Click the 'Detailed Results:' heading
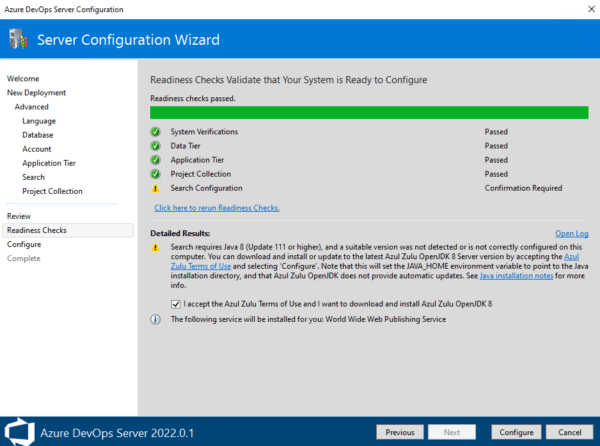This screenshot has height=446, width=600. coord(180,233)
